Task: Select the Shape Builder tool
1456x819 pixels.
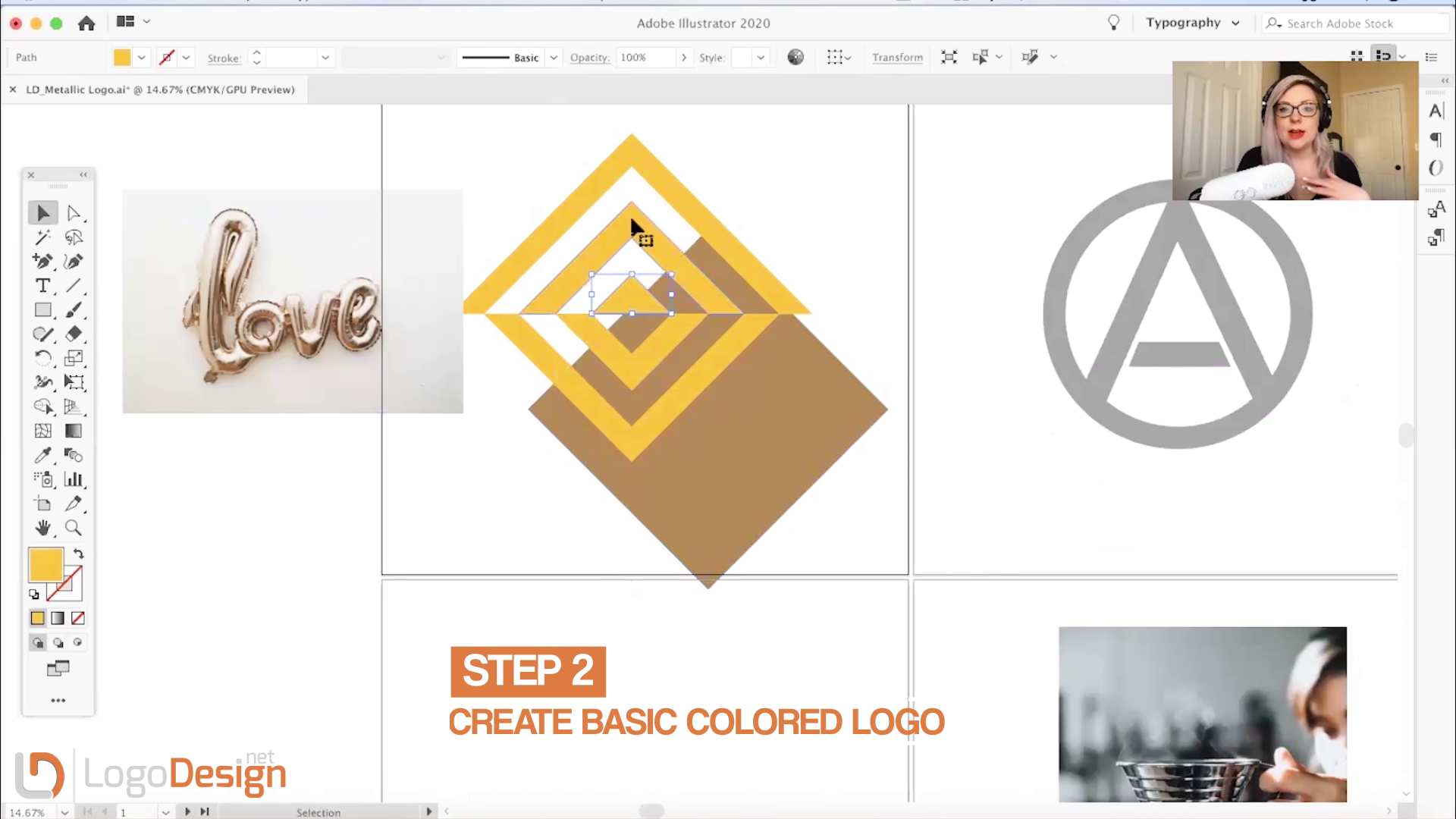Action: (x=43, y=407)
